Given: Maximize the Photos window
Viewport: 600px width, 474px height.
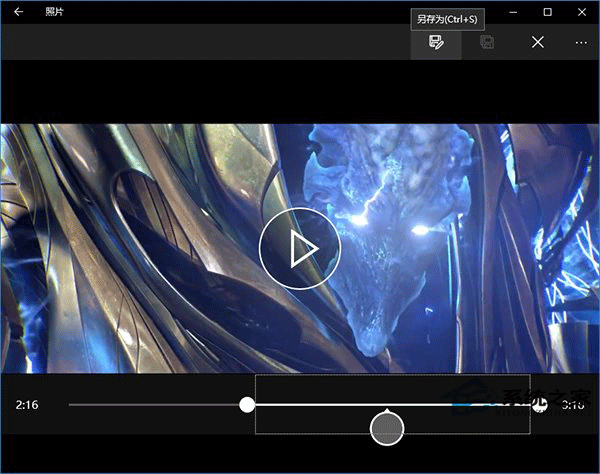Looking at the screenshot, I should click(547, 12).
